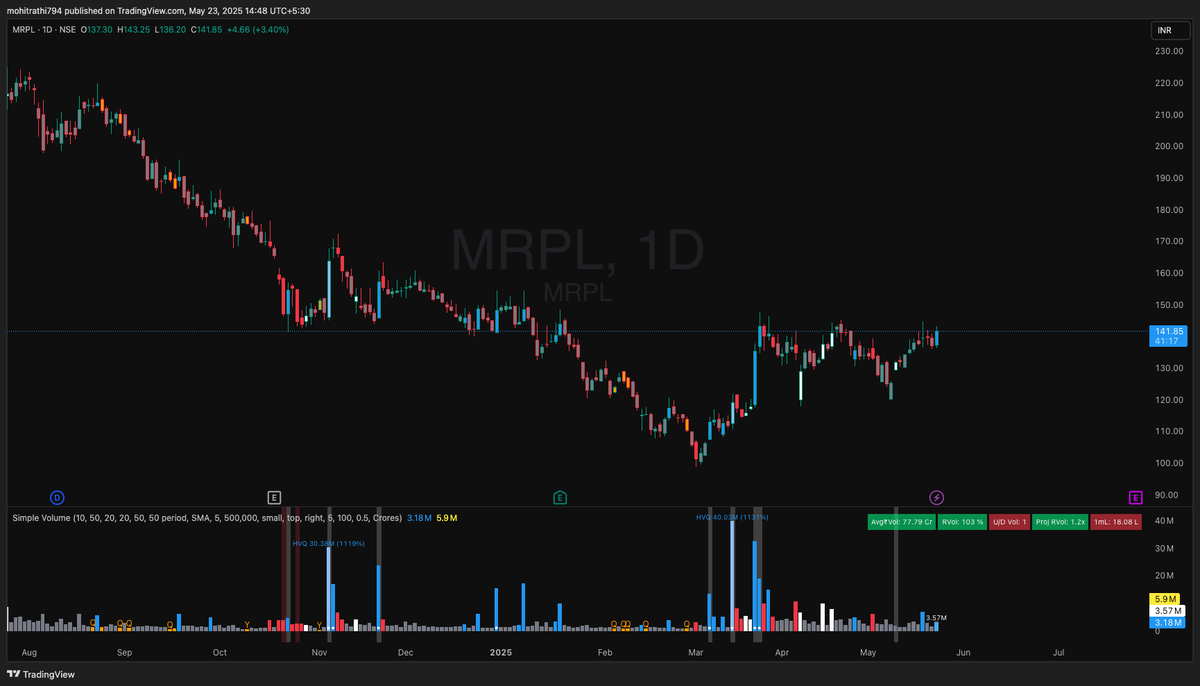The image size is (1200, 686).
Task: Click the 40M volume scale label
Action: [1163, 521]
